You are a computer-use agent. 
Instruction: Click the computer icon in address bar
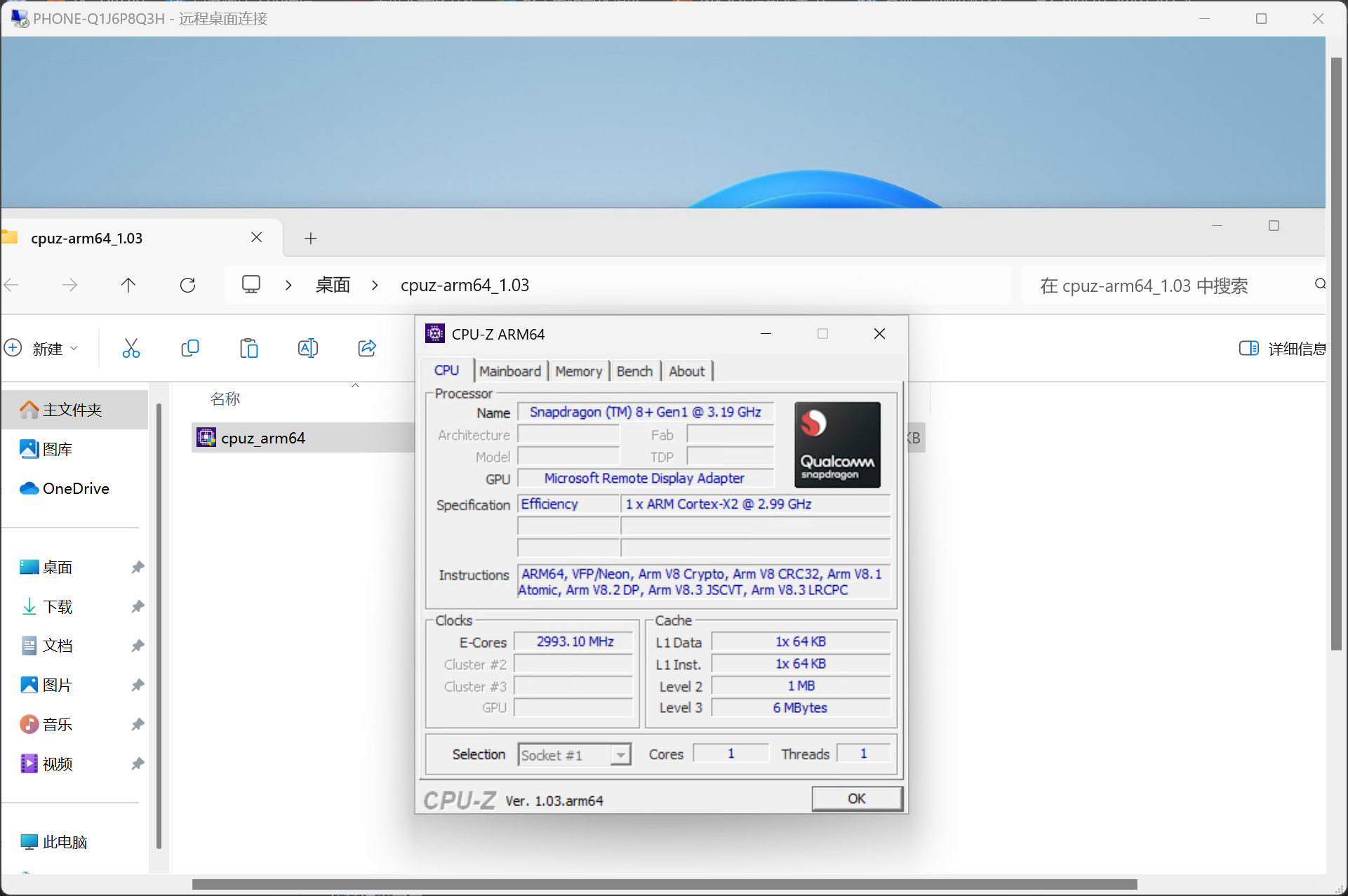251,284
